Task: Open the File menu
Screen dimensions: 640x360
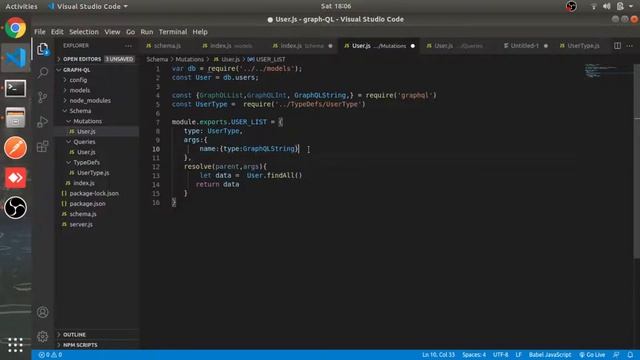Action: coord(40,32)
